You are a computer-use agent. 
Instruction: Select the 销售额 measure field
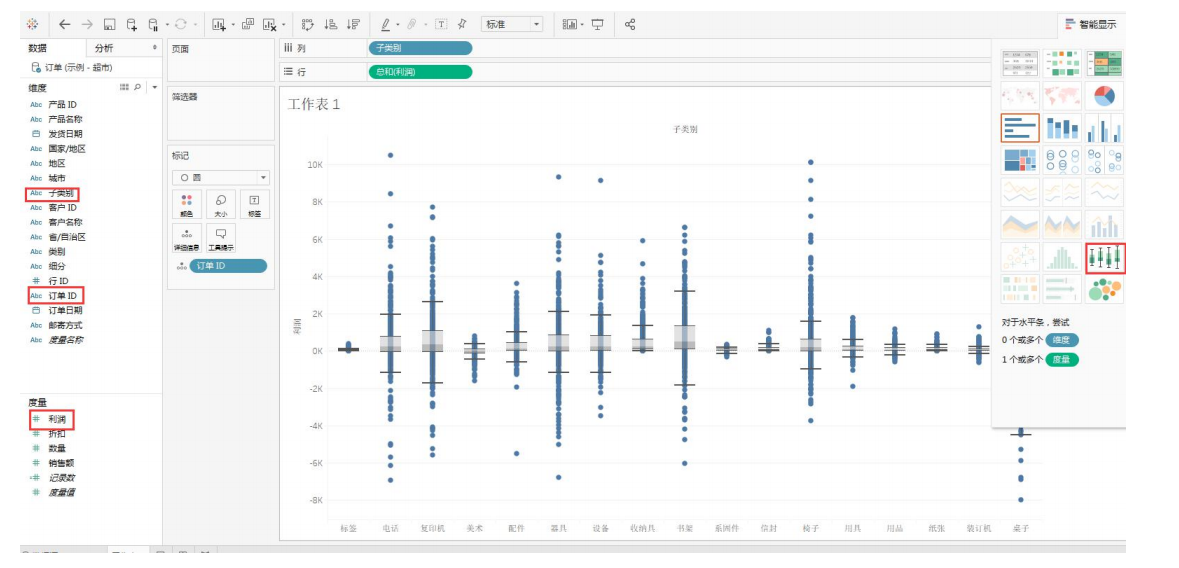point(61,463)
